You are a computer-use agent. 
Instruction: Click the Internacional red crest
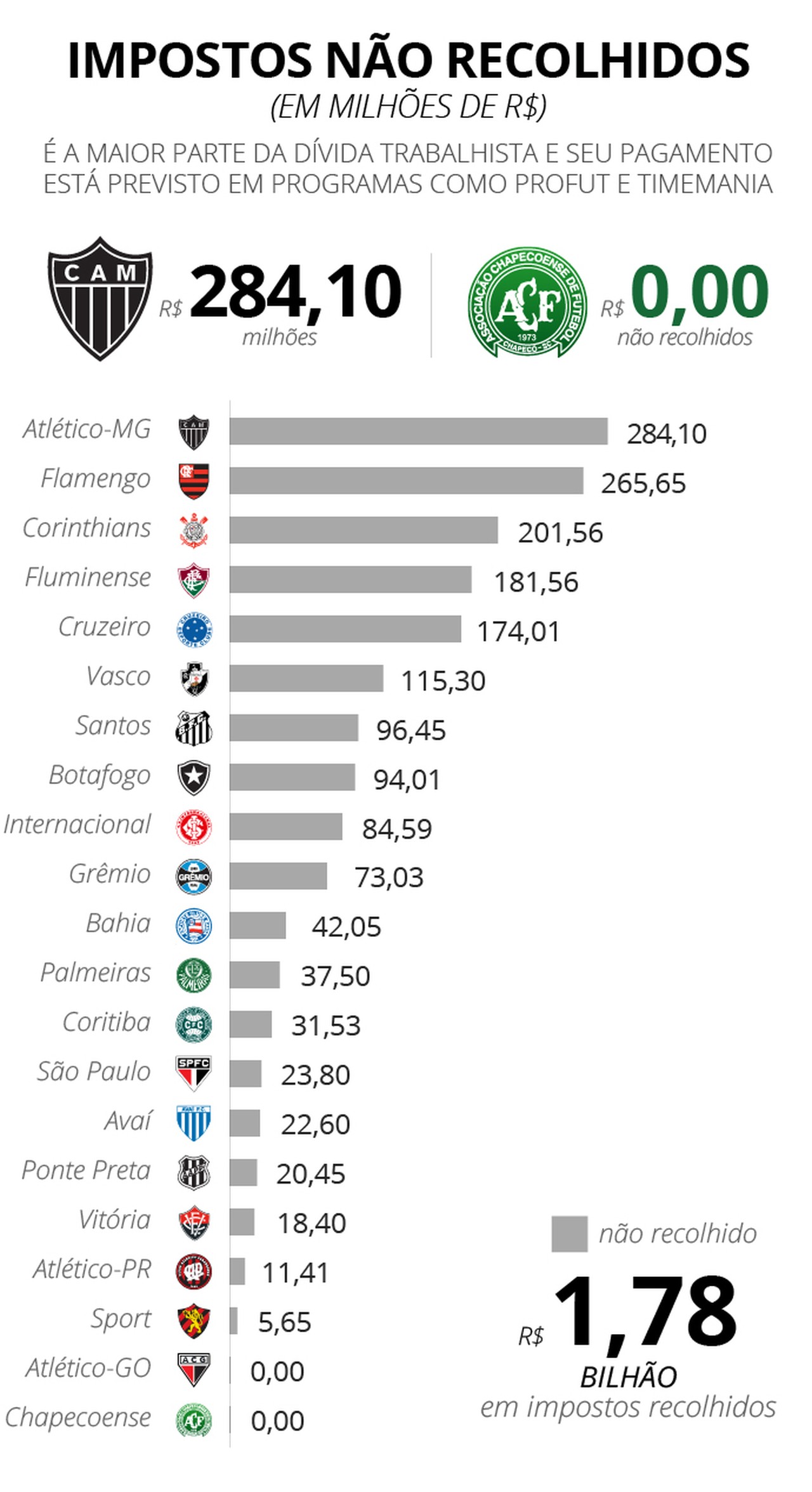[x=193, y=827]
